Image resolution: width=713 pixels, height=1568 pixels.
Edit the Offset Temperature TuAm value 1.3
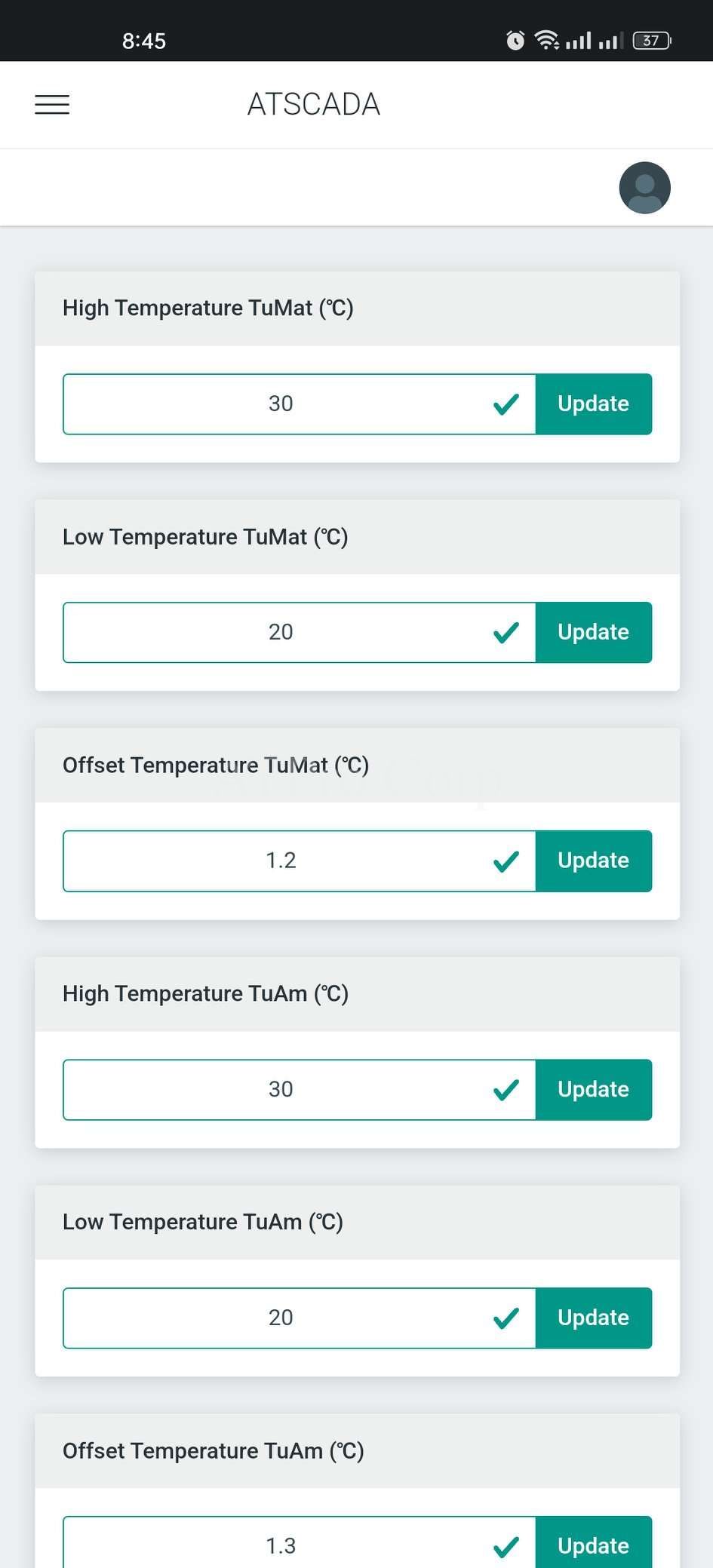(x=281, y=1545)
